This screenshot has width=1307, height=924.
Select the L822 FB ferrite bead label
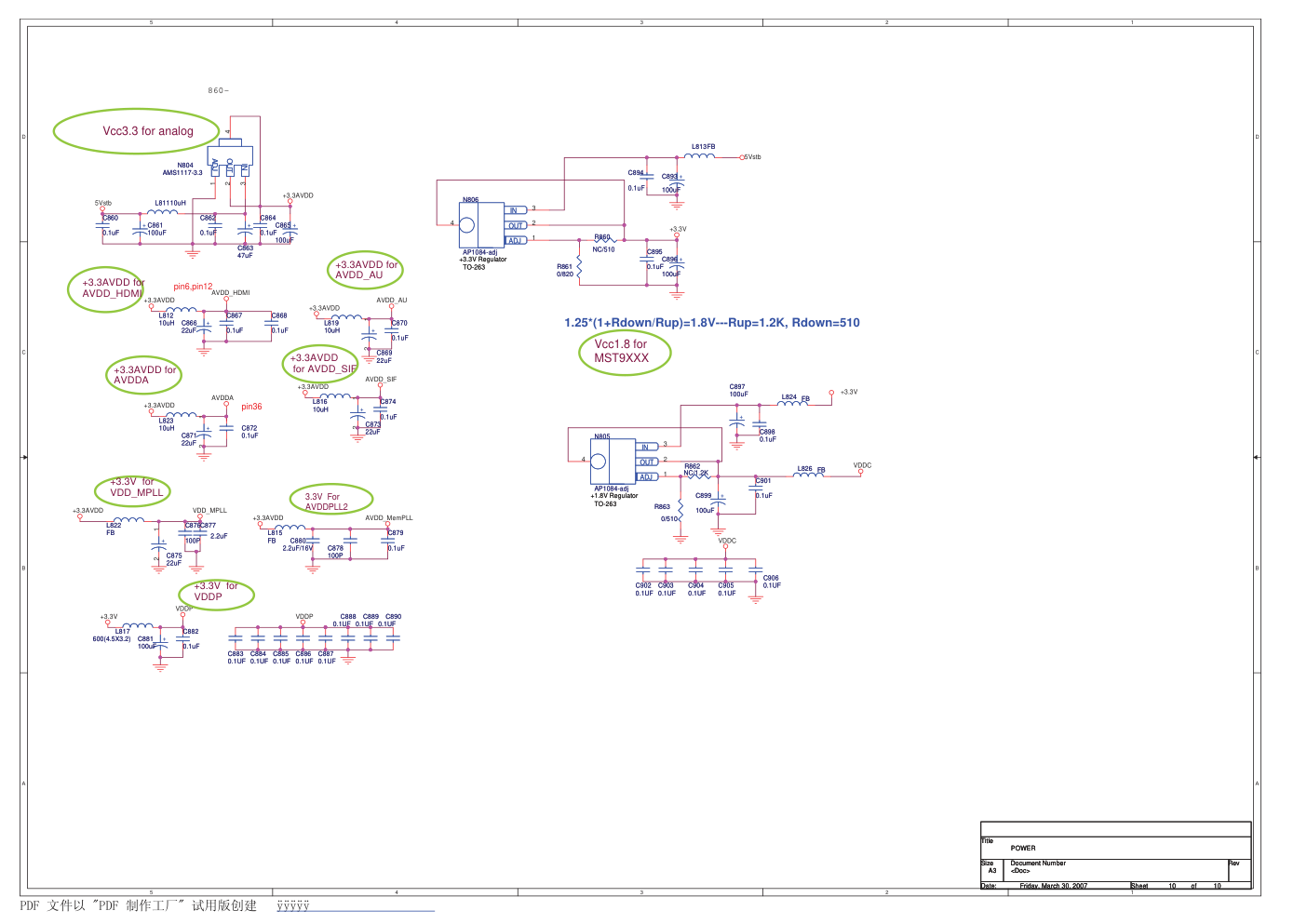pos(113,529)
